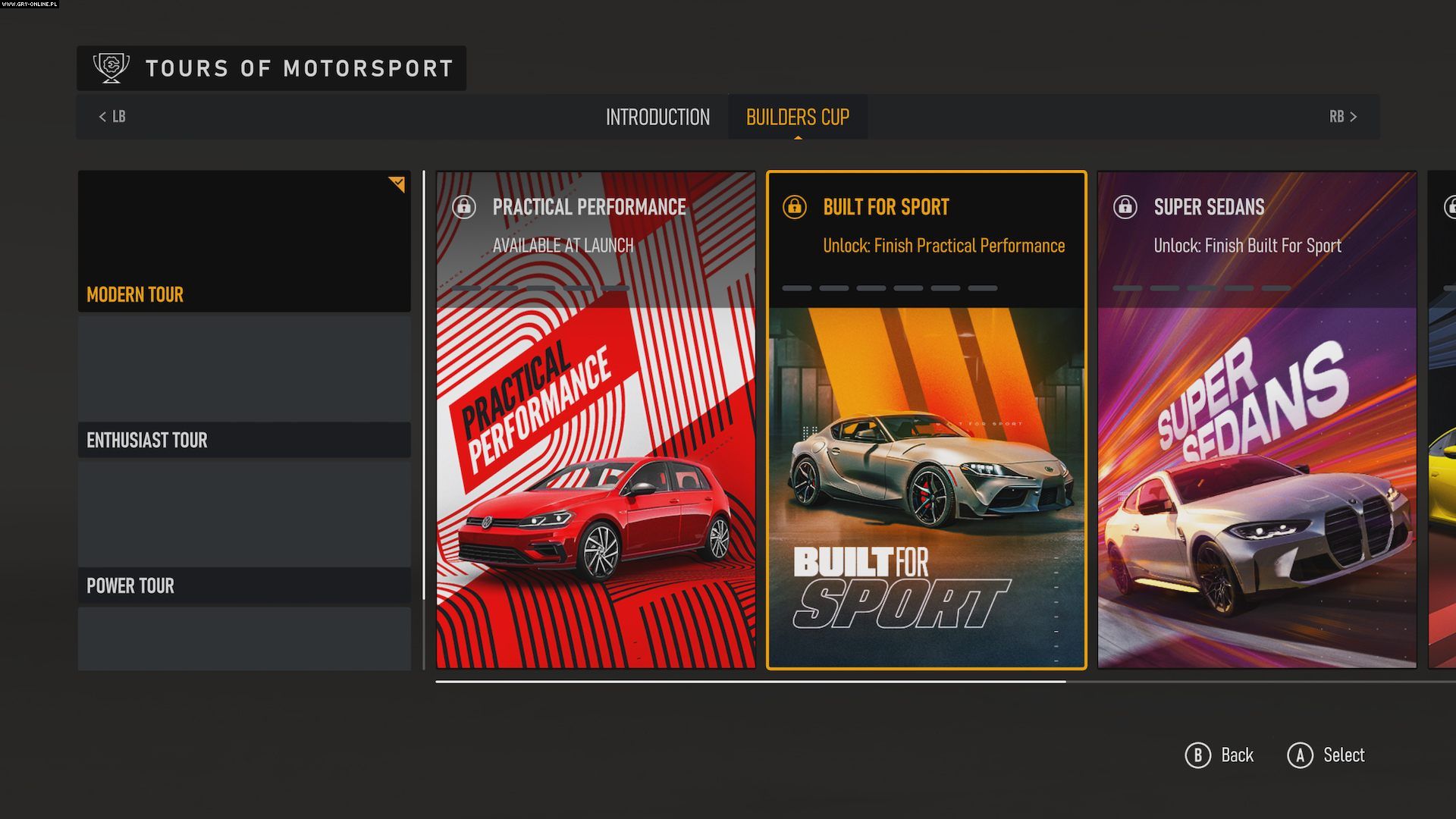Go to next tab with RB arrow

tap(1343, 117)
